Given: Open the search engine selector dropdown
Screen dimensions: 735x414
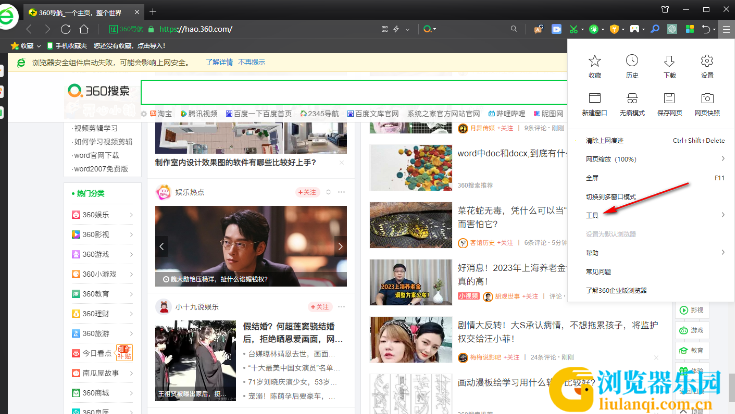Looking at the screenshot, I should pos(429,29).
